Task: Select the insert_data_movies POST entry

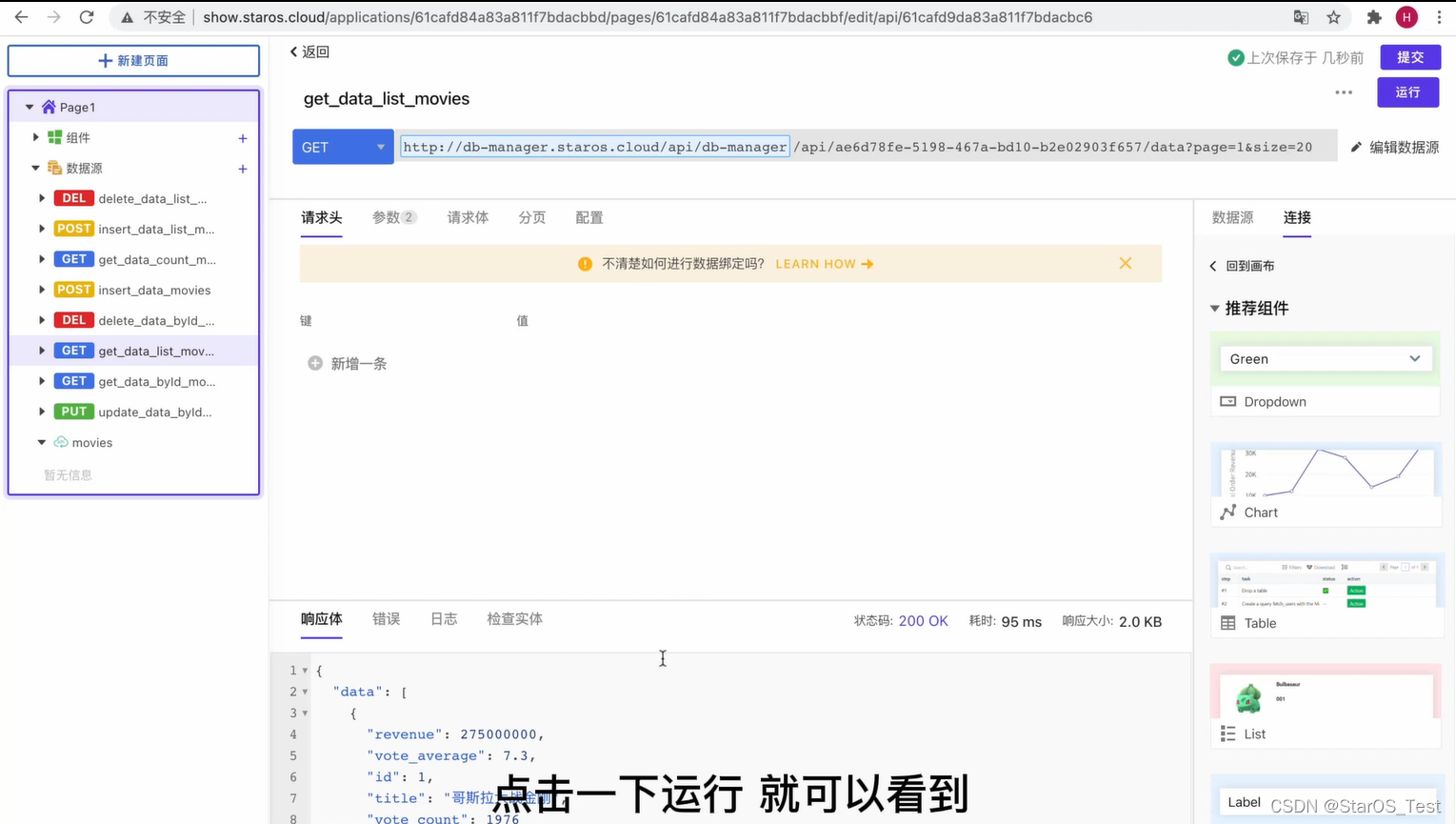Action: click(133, 290)
